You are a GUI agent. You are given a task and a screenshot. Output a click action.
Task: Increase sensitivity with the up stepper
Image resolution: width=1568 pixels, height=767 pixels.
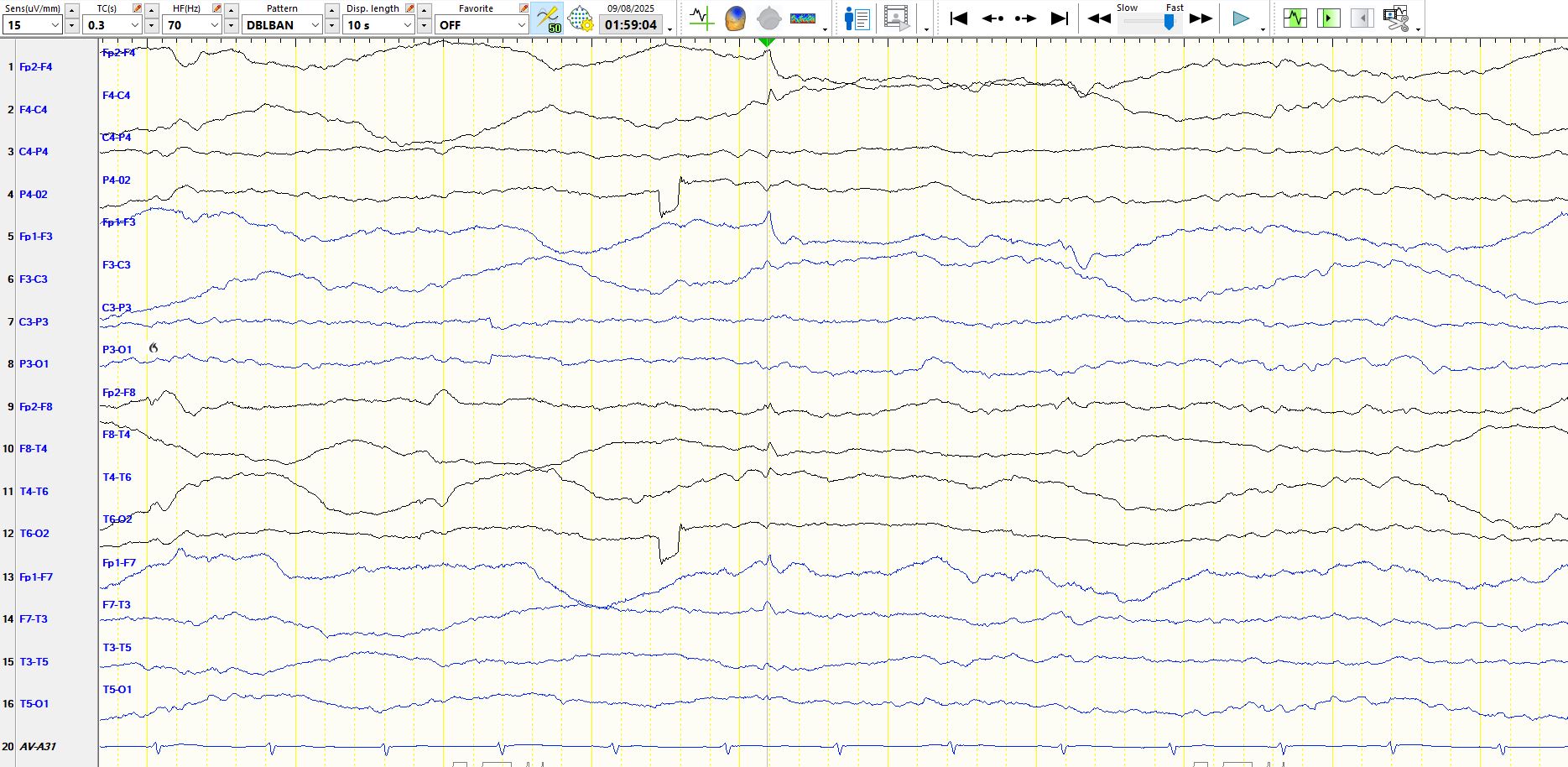pyautogui.click(x=71, y=10)
